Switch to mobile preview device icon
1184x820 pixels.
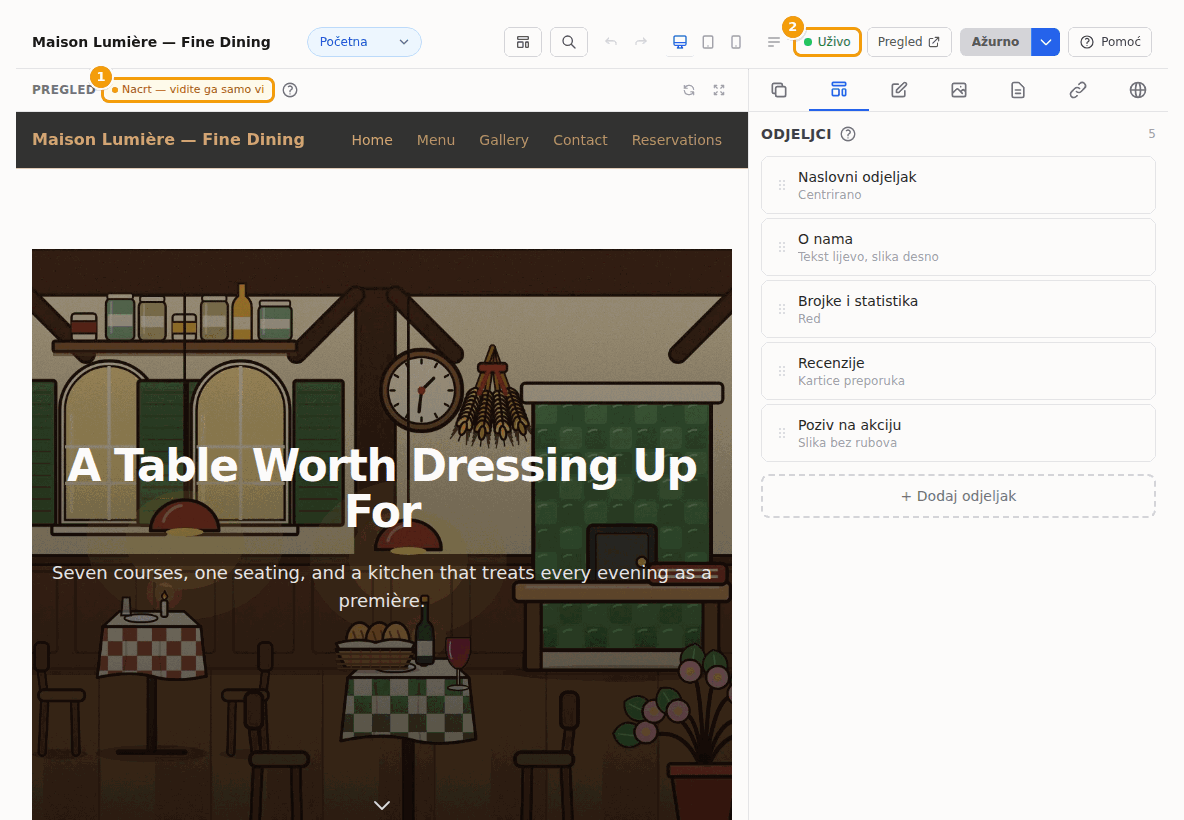736,42
